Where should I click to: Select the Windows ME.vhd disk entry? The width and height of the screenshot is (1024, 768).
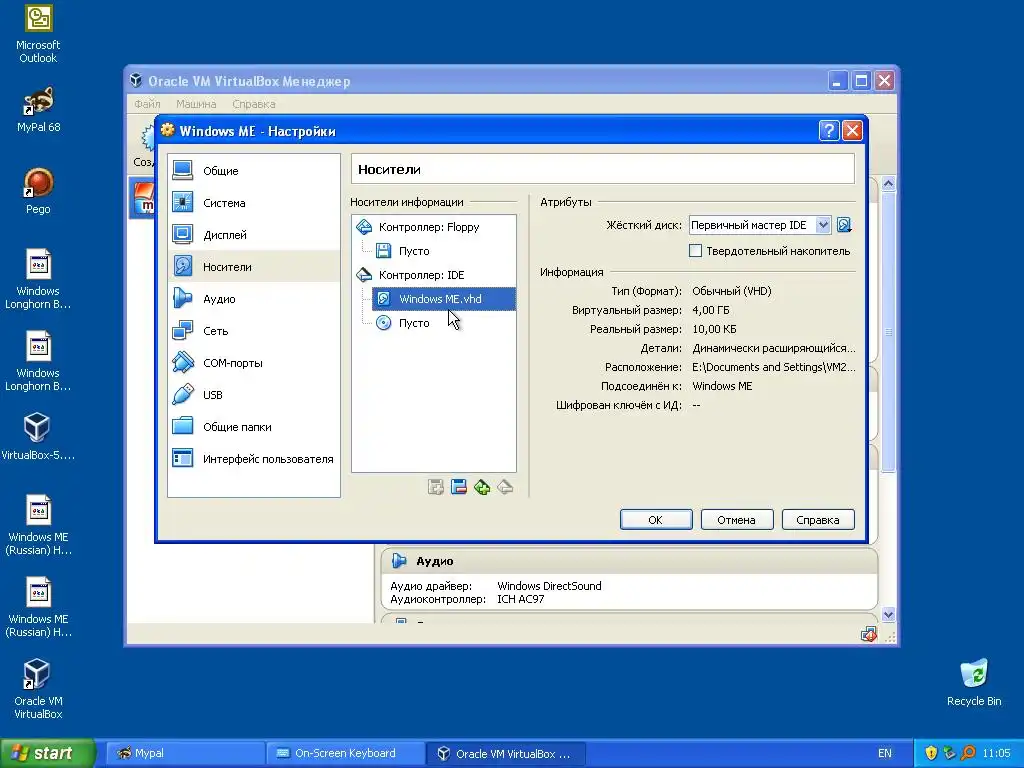[444, 298]
